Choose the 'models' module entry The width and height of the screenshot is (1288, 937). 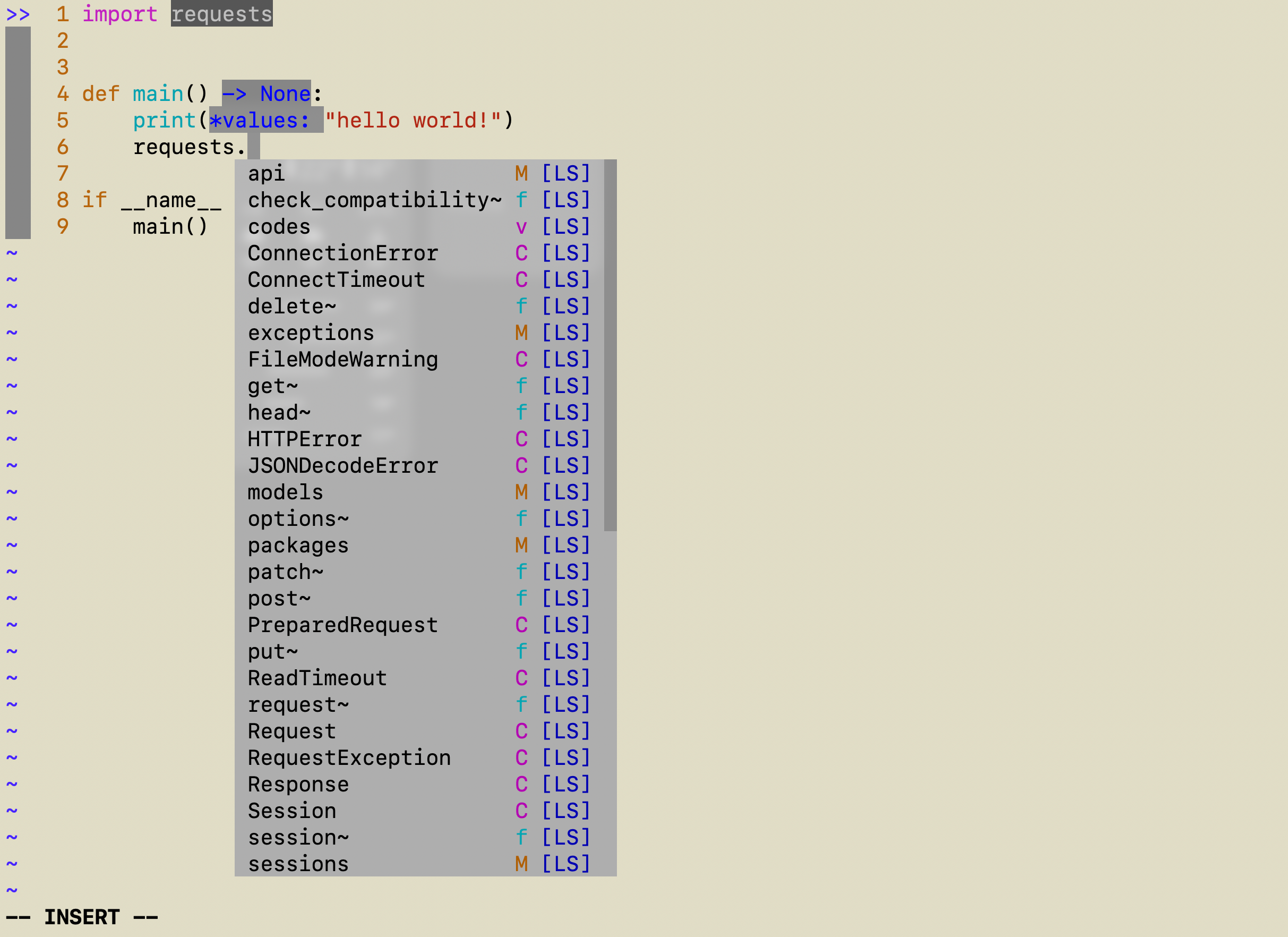pyautogui.click(x=419, y=492)
